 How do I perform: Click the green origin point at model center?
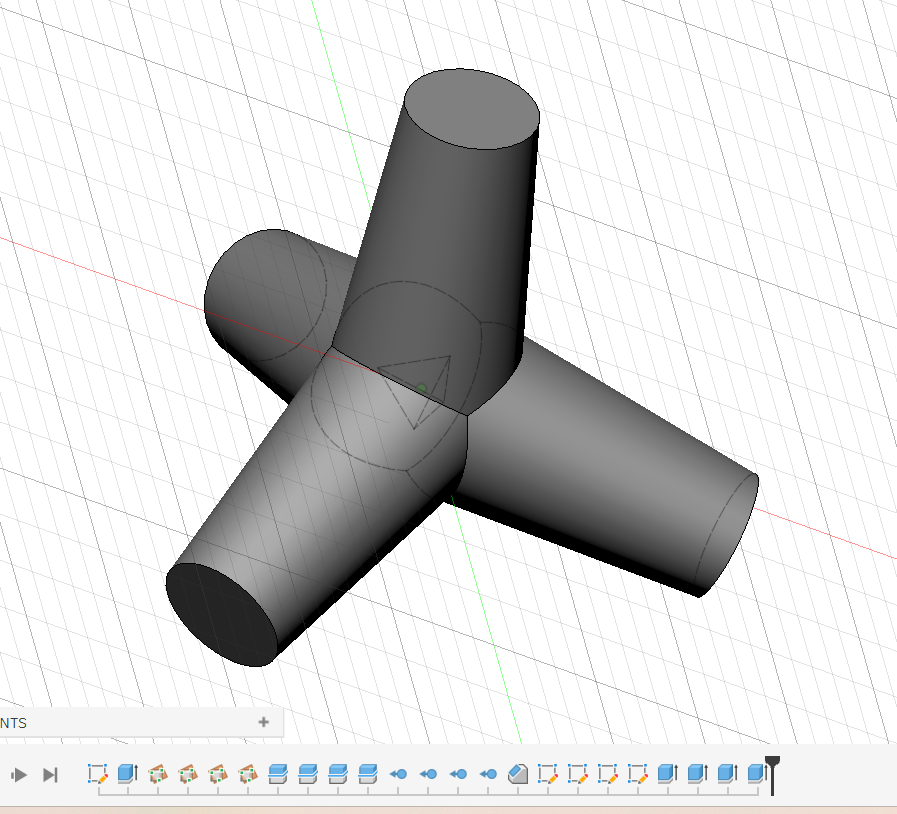point(422,388)
